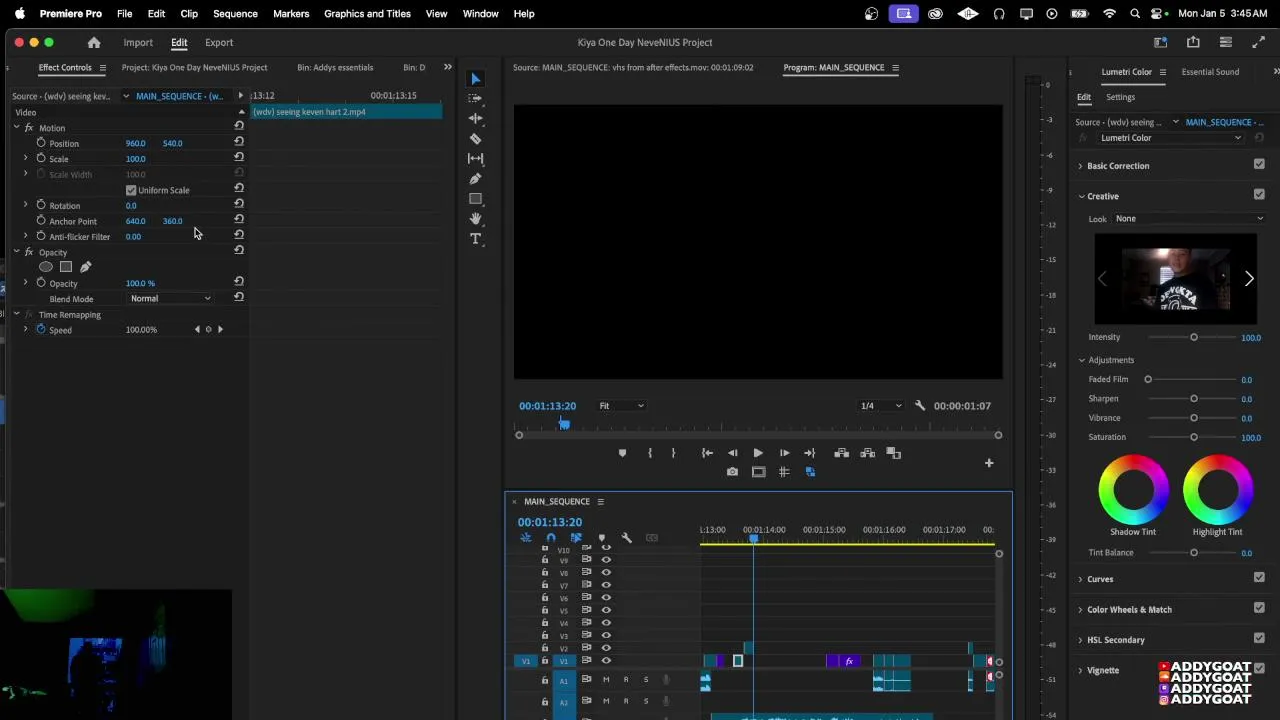Add a marker in Program monitor

(622, 453)
